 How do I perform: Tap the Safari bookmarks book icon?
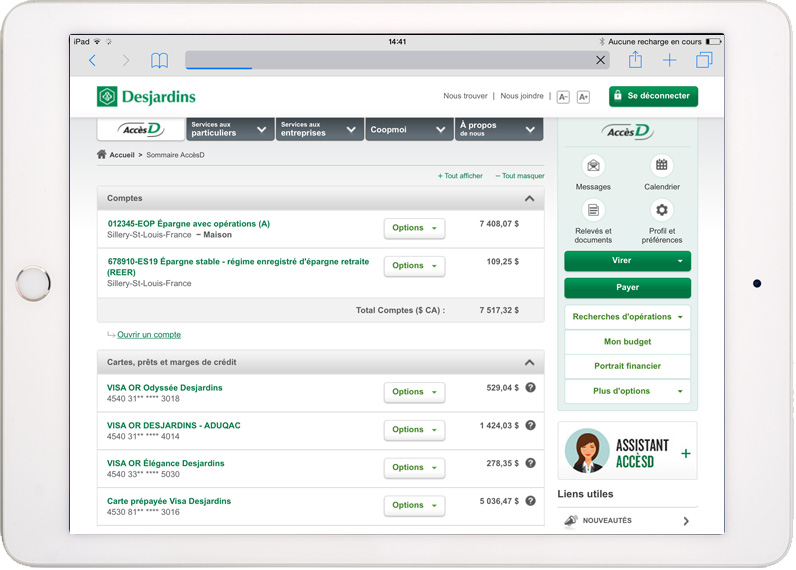(159, 61)
